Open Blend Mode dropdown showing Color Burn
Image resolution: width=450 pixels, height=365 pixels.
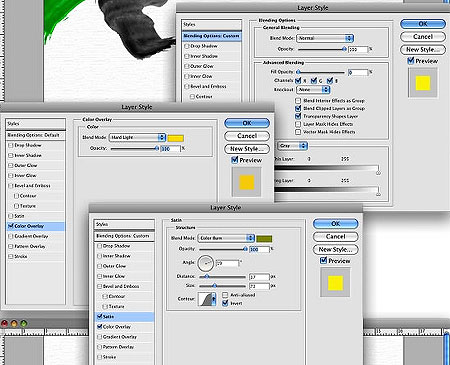tap(226, 238)
